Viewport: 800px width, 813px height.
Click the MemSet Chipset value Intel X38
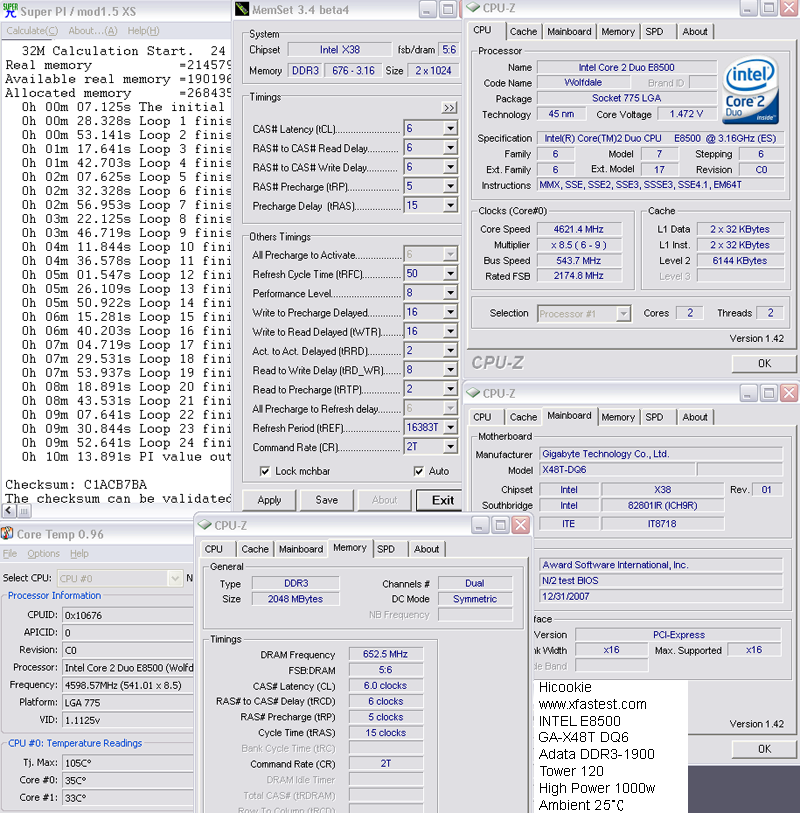click(x=340, y=50)
